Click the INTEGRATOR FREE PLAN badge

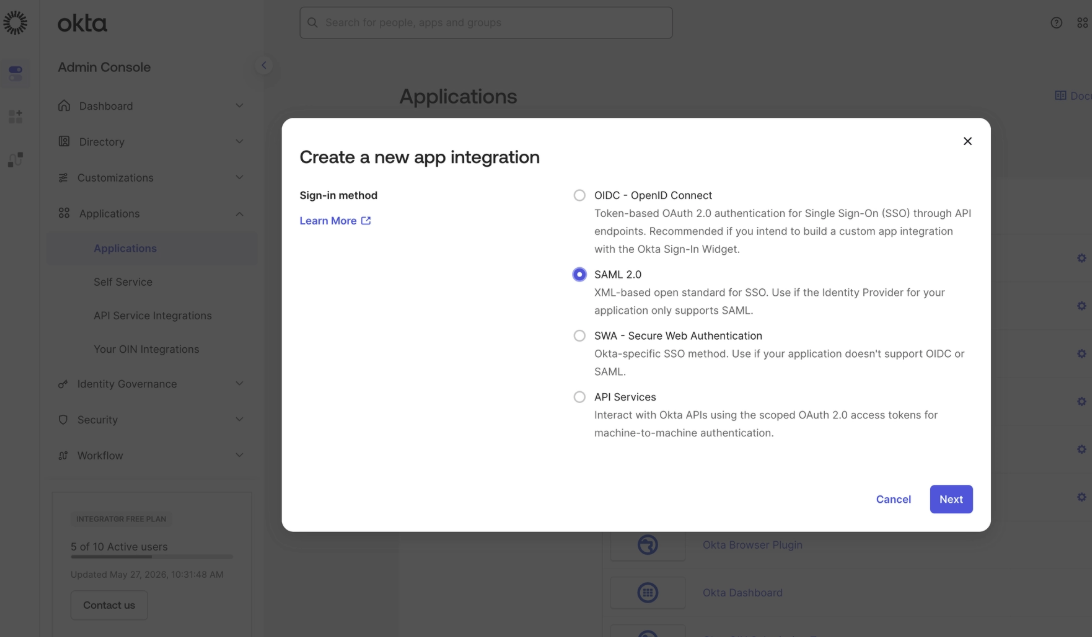coord(121,519)
